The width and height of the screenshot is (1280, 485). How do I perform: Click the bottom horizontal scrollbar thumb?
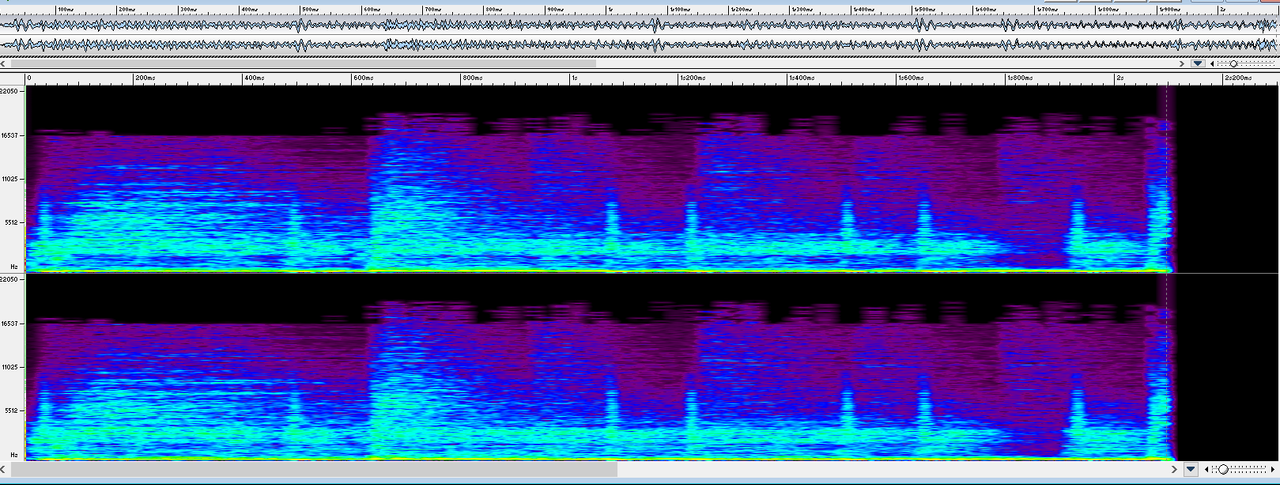click(x=314, y=469)
